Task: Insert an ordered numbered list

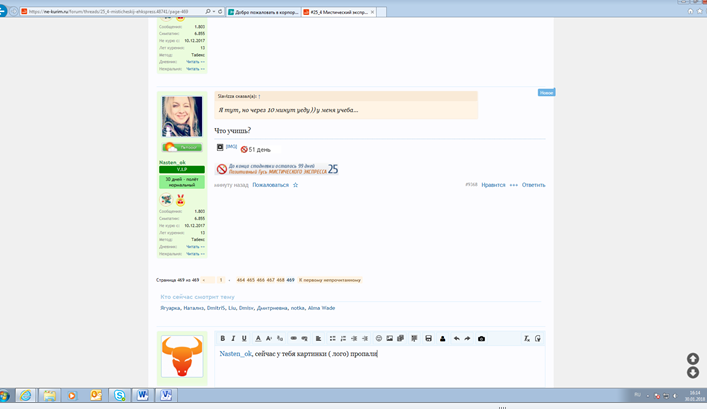Action: 343,338
